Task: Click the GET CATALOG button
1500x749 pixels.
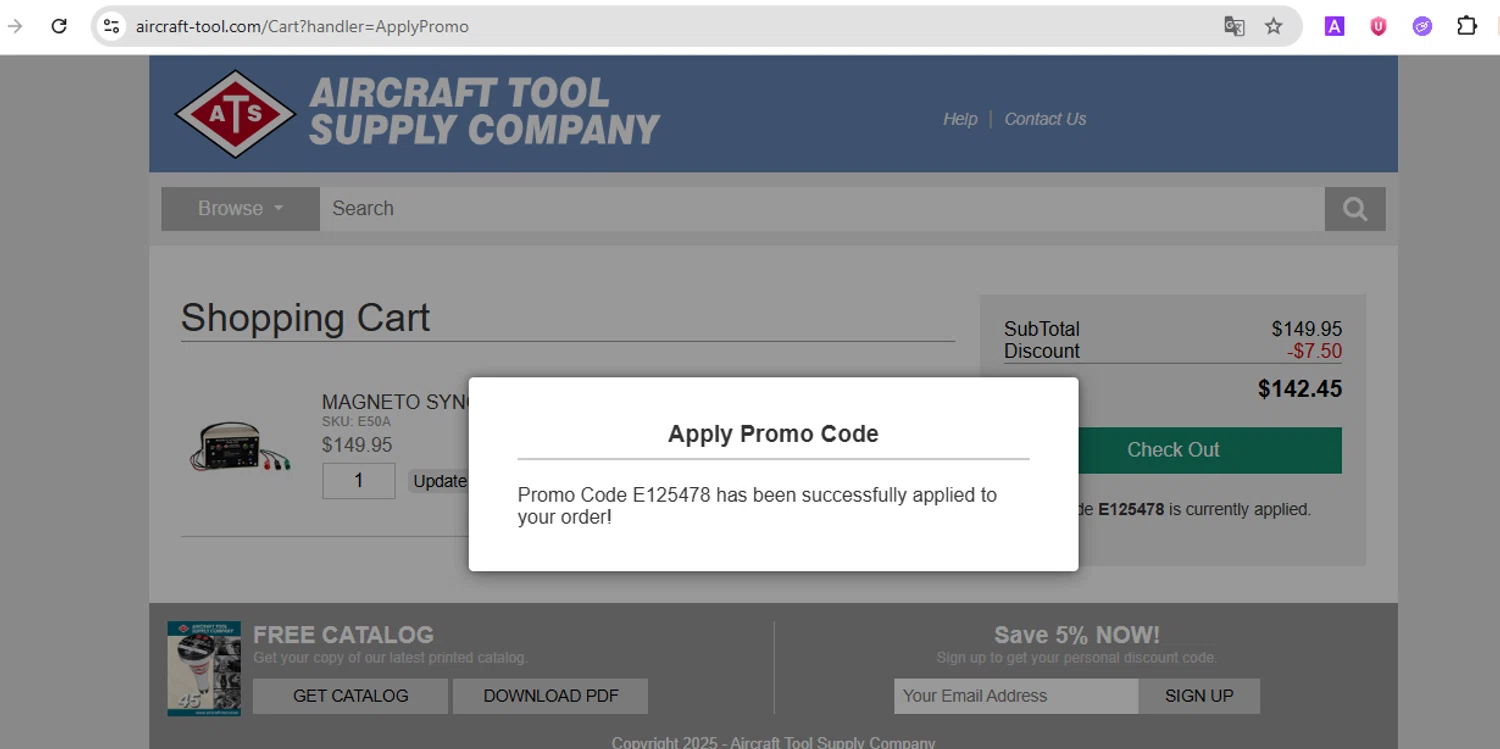Action: coord(350,696)
